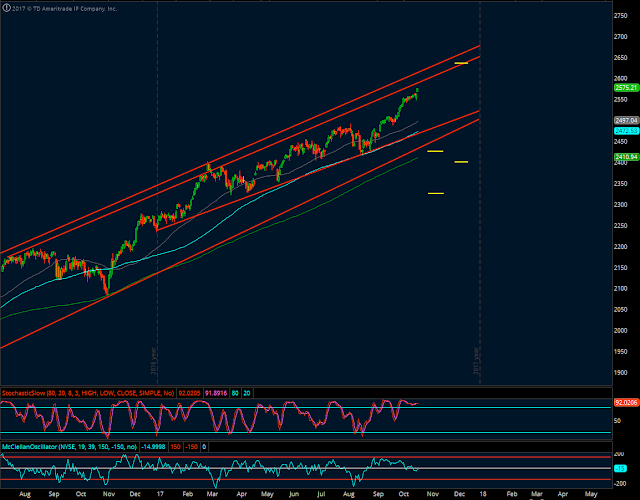640x500 pixels.
Task: Click the purple 91.8916 stochastic value
Action: click(216, 393)
